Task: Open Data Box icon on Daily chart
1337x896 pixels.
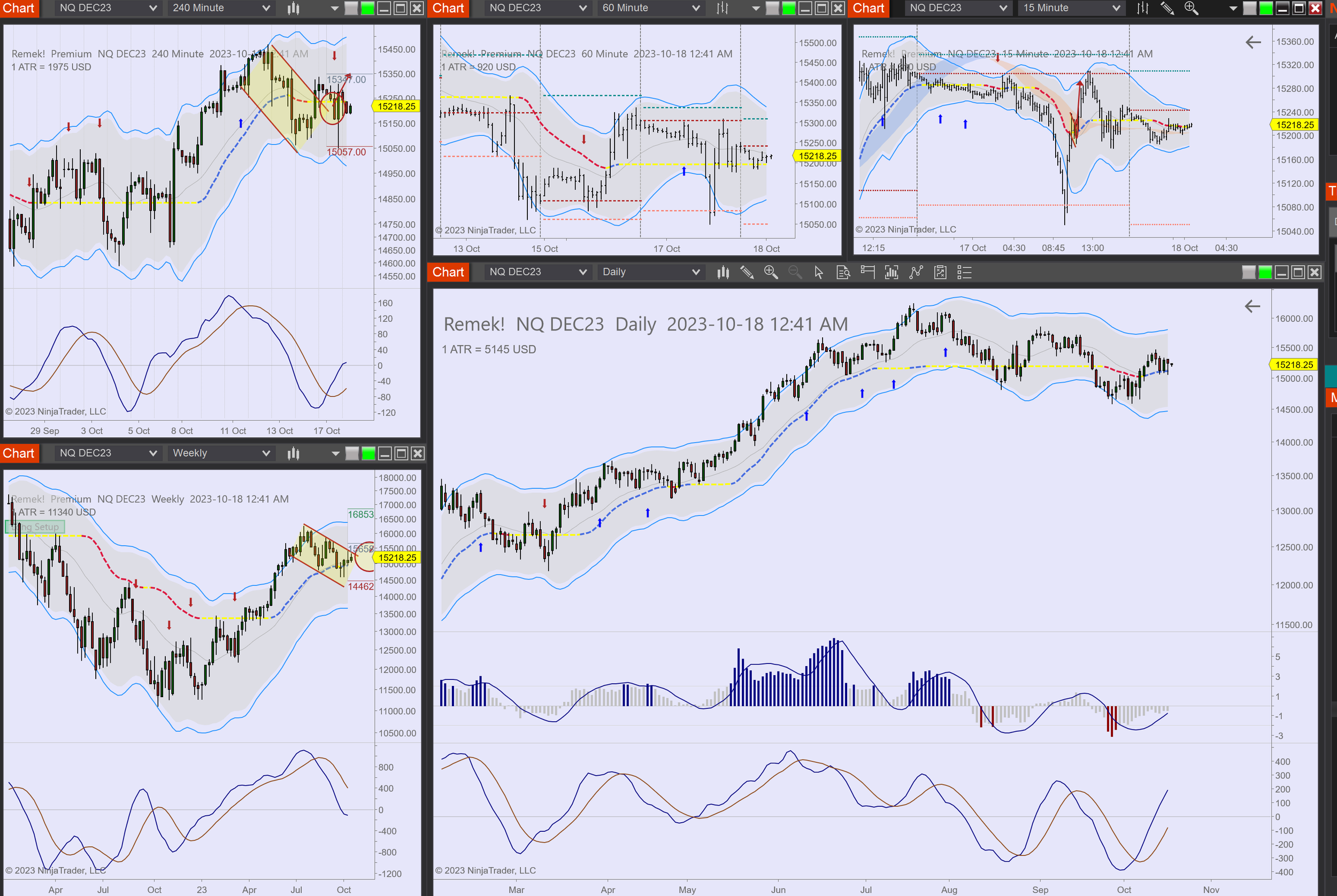Action: click(x=843, y=273)
